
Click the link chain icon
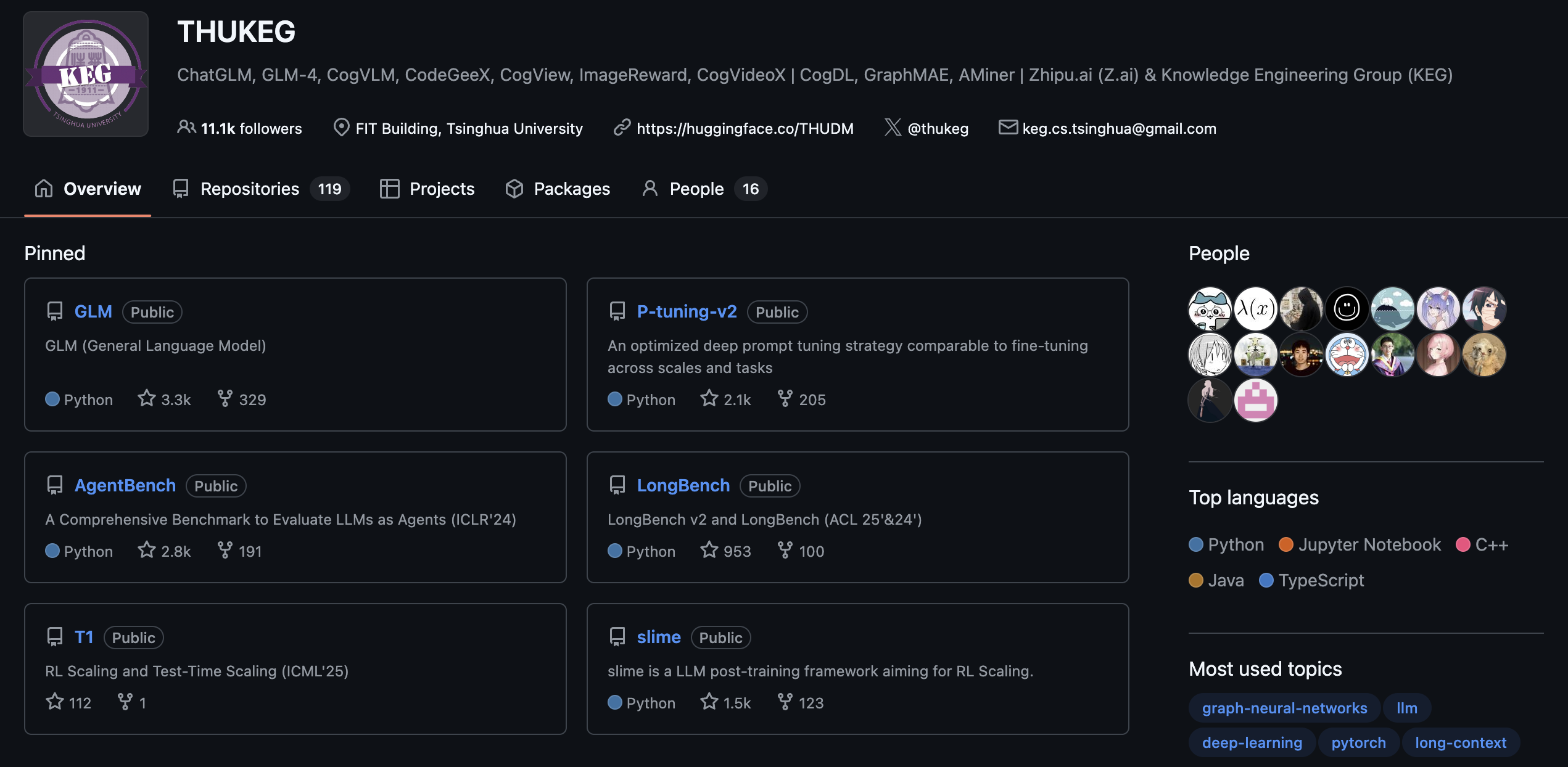[x=622, y=127]
